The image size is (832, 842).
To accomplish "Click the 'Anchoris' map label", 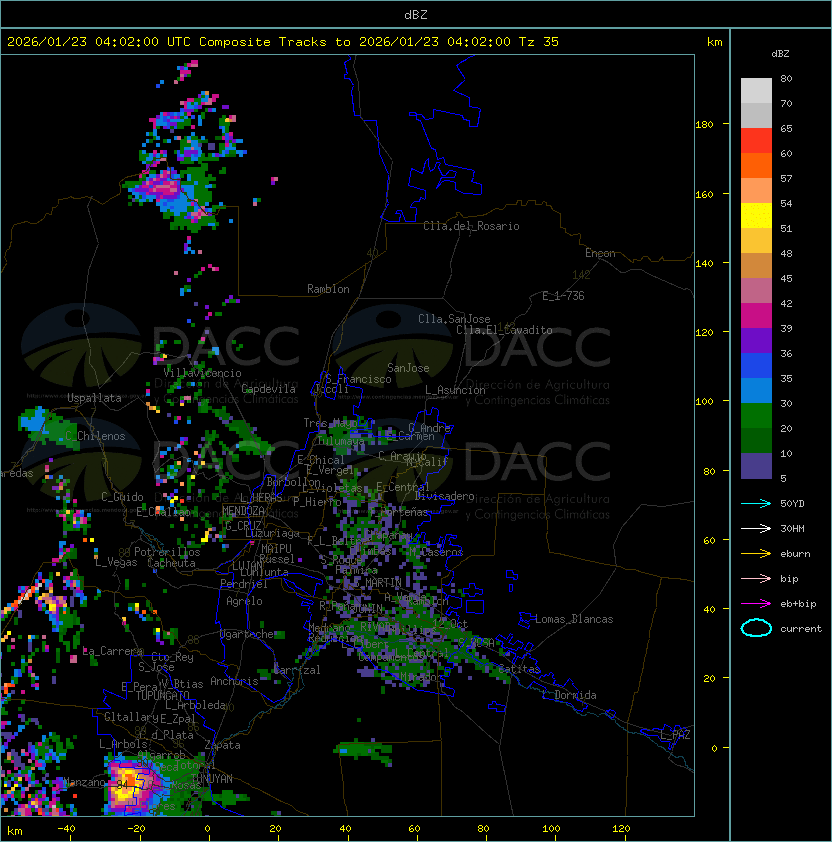I will (234, 681).
